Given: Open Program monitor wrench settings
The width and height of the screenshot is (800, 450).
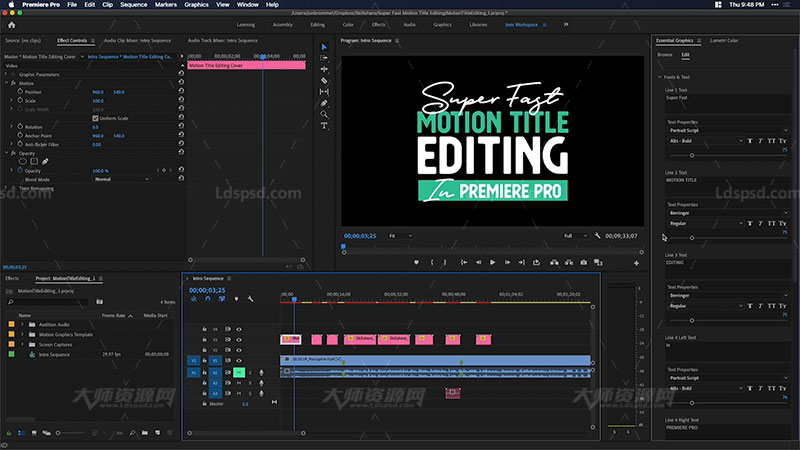Looking at the screenshot, I should (x=597, y=236).
